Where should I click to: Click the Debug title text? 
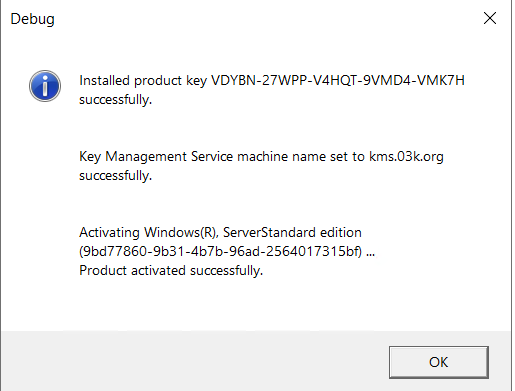(x=32, y=19)
